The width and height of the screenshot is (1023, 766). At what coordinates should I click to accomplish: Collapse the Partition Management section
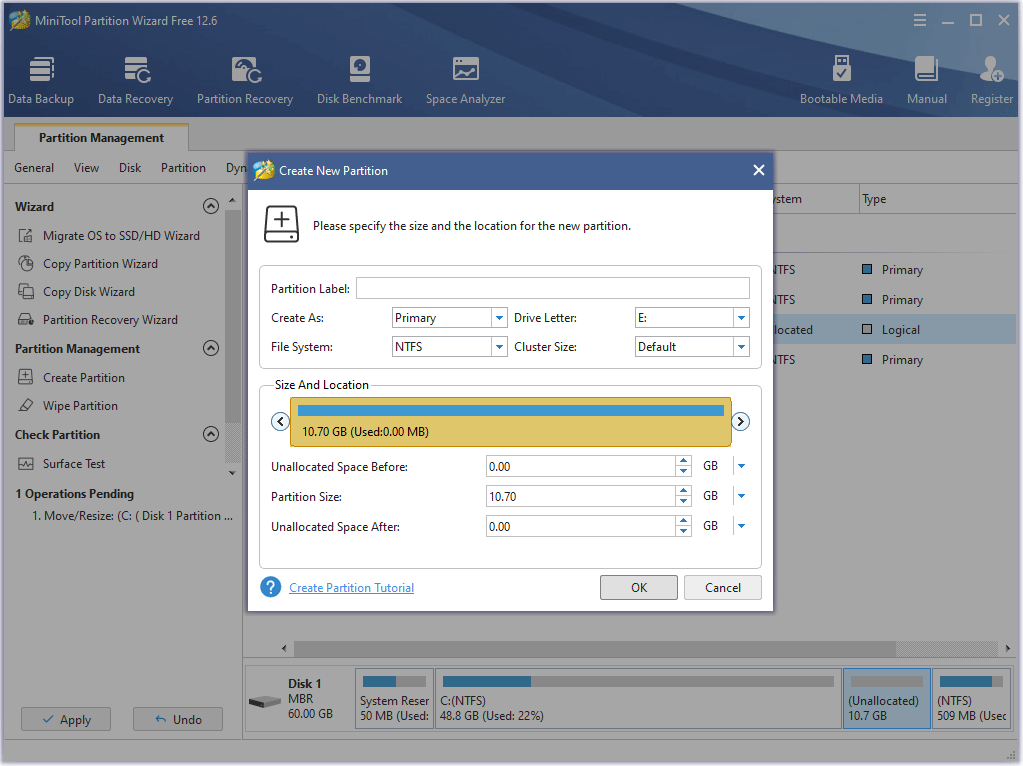coord(211,348)
